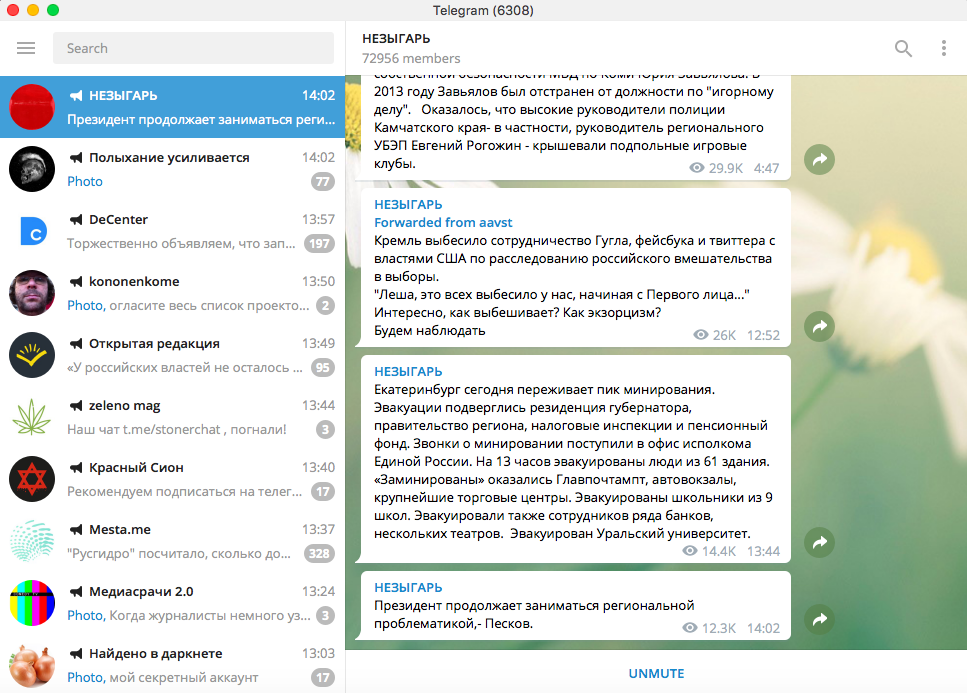Click the 72956 members subtitle
Viewport: 967px width, 693px height.
[411, 59]
